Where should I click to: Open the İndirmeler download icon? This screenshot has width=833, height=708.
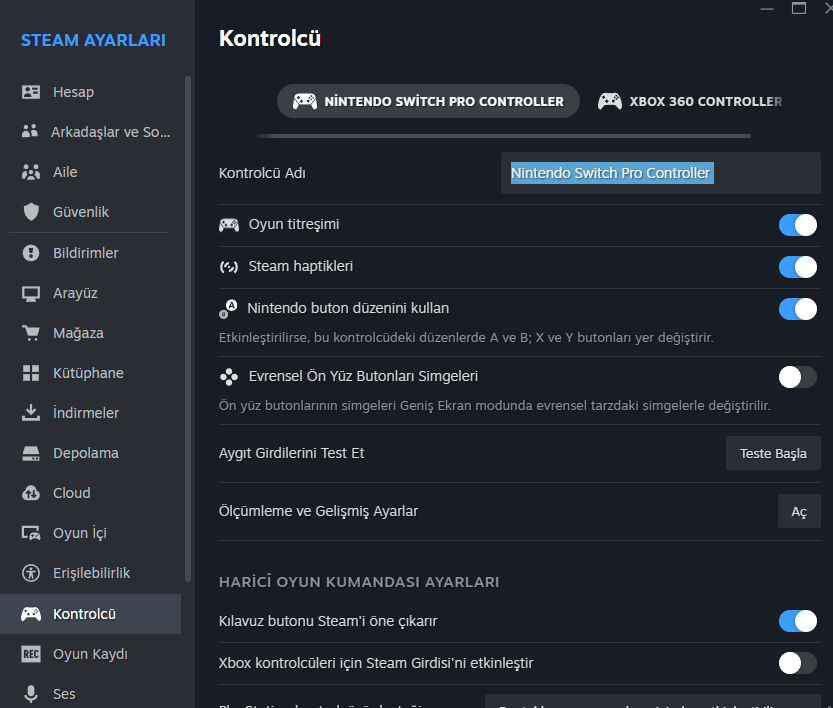pos(31,413)
